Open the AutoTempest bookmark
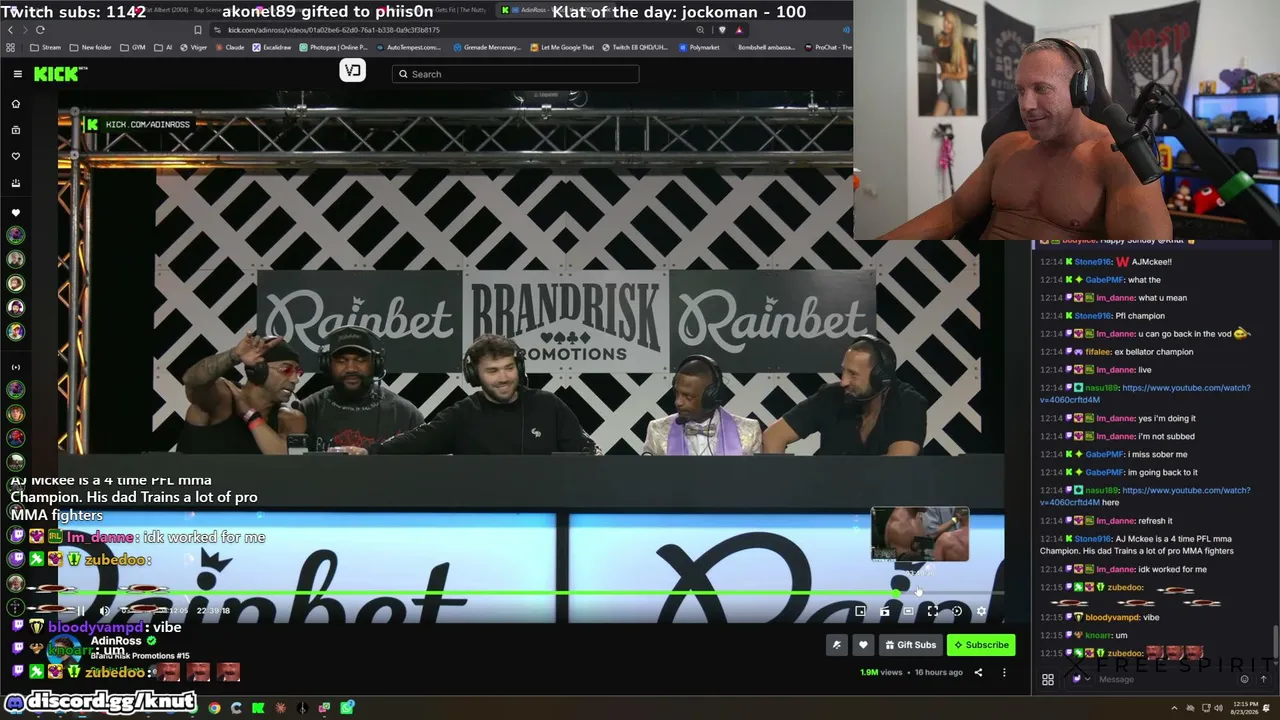Viewport: 1280px width, 720px height. point(409,47)
